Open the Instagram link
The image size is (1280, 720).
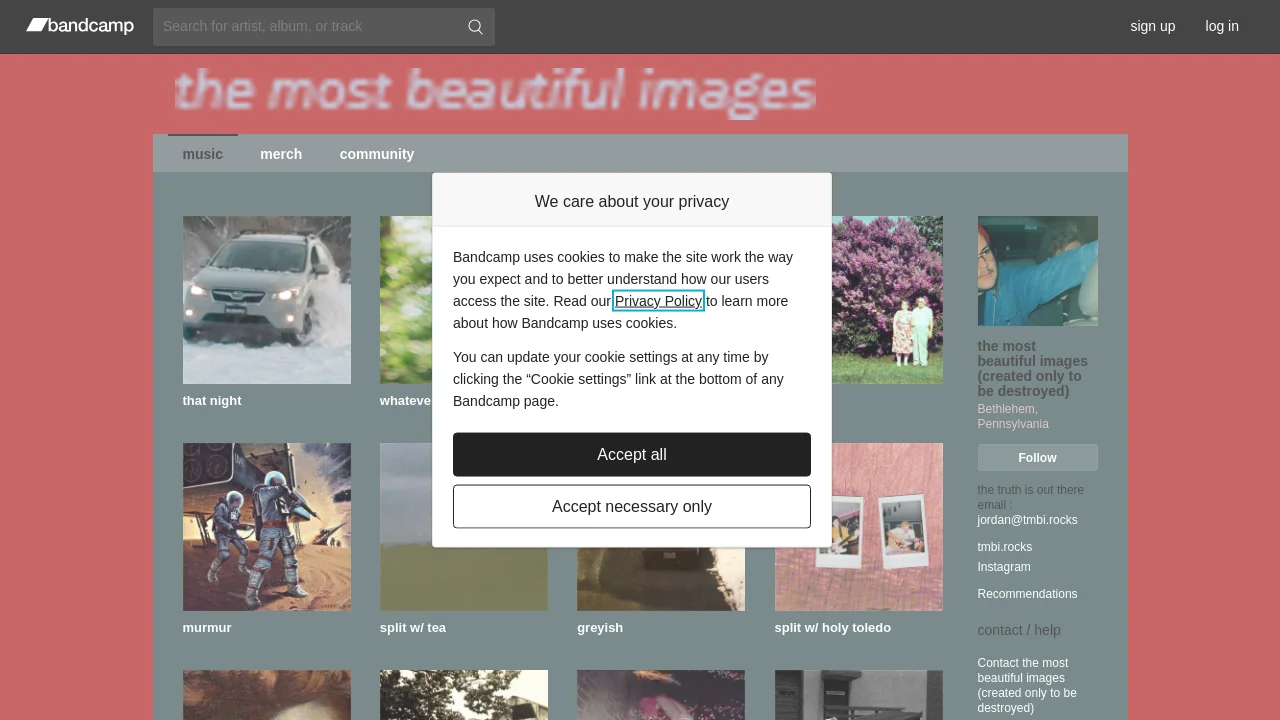(x=1004, y=567)
